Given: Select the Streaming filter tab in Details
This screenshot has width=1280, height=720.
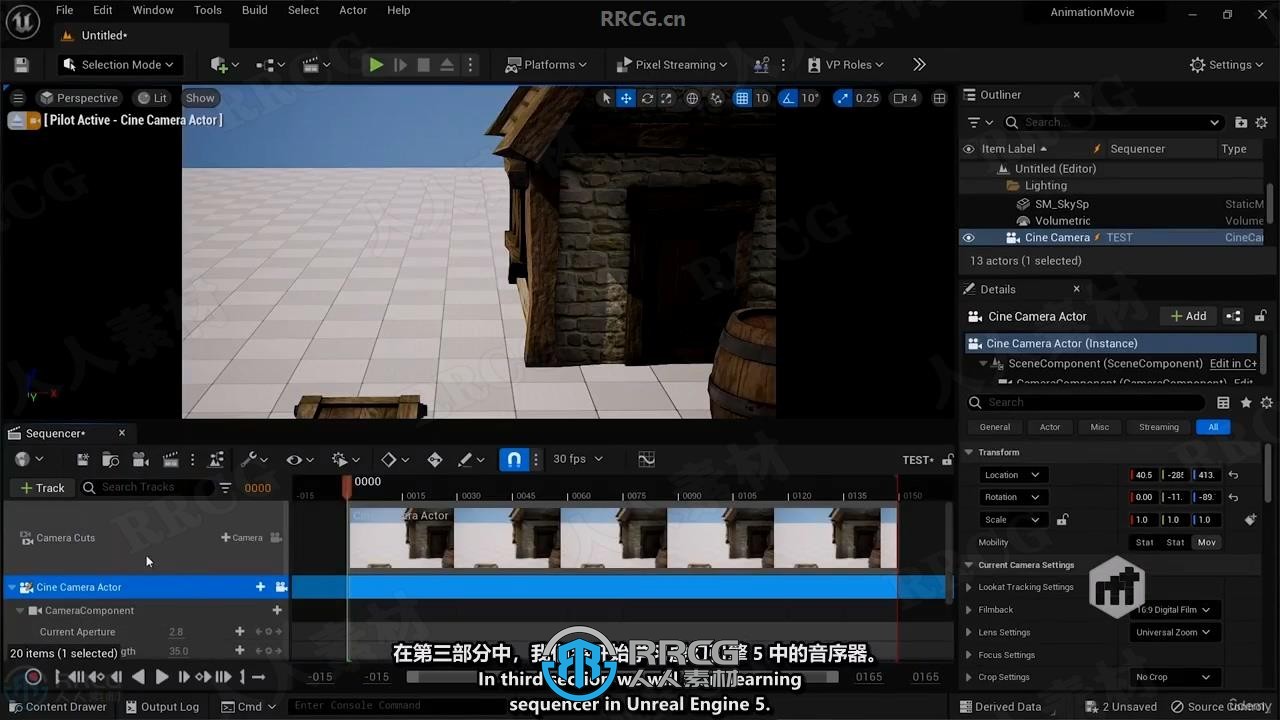Looking at the screenshot, I should (1159, 427).
